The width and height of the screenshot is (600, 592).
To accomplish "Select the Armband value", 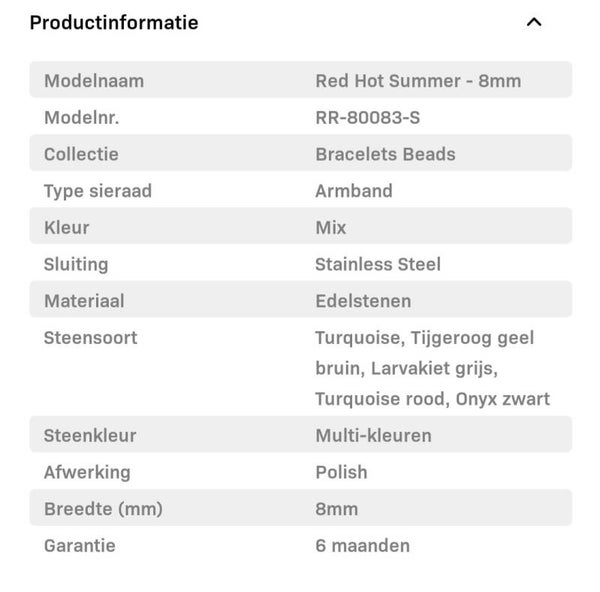I will click(353, 191).
